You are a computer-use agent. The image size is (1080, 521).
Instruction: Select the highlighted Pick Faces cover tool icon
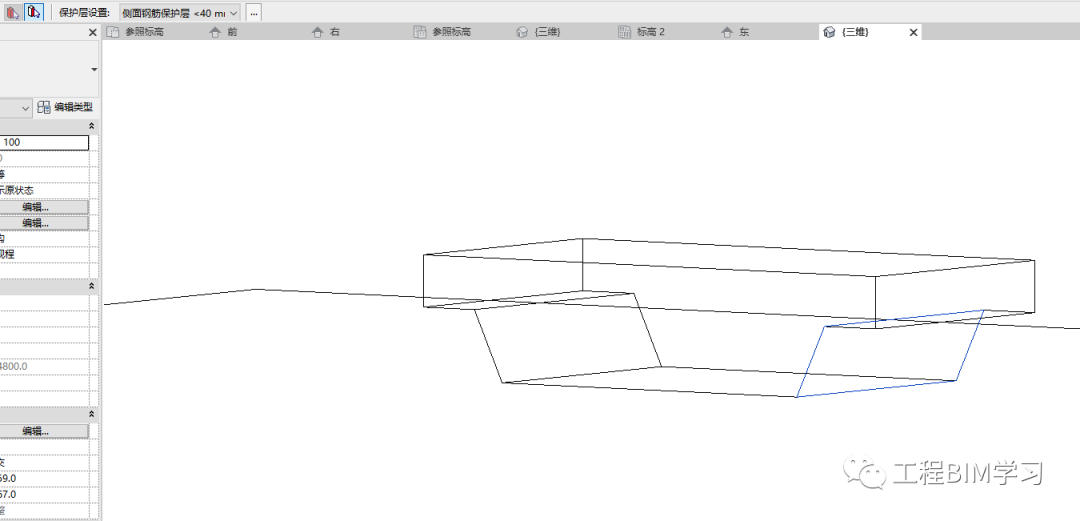34,12
